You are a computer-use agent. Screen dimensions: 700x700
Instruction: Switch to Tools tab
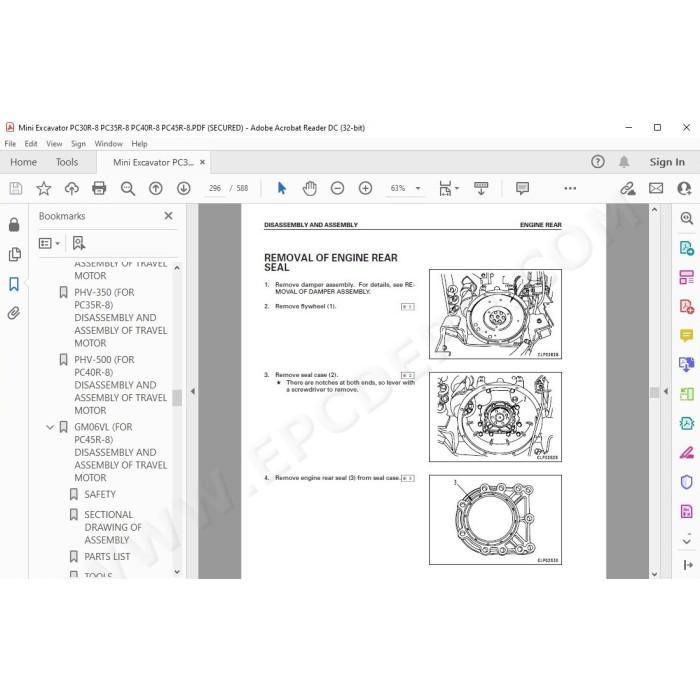pyautogui.click(x=67, y=162)
